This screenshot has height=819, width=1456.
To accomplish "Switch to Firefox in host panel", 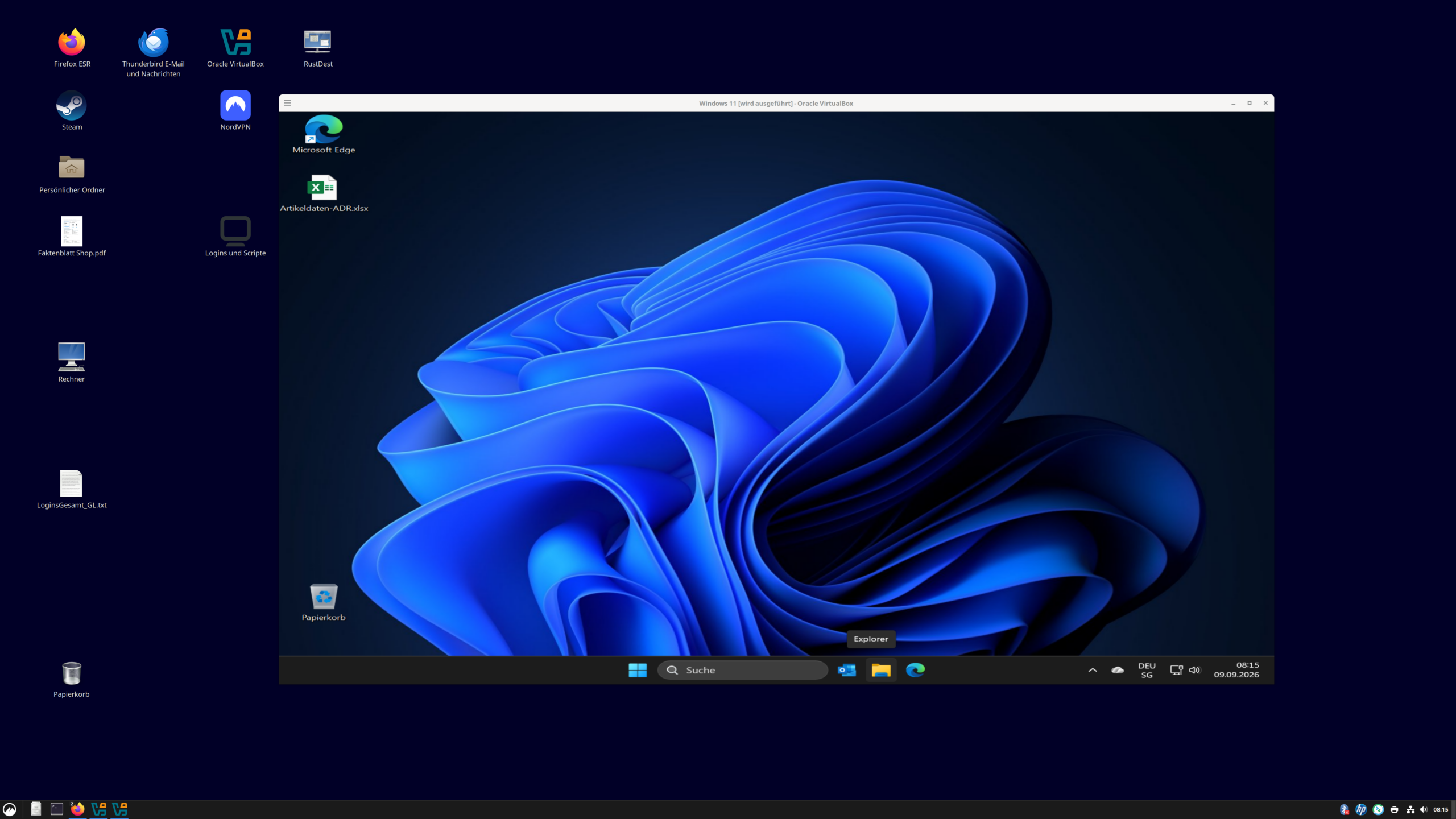I will (78, 809).
